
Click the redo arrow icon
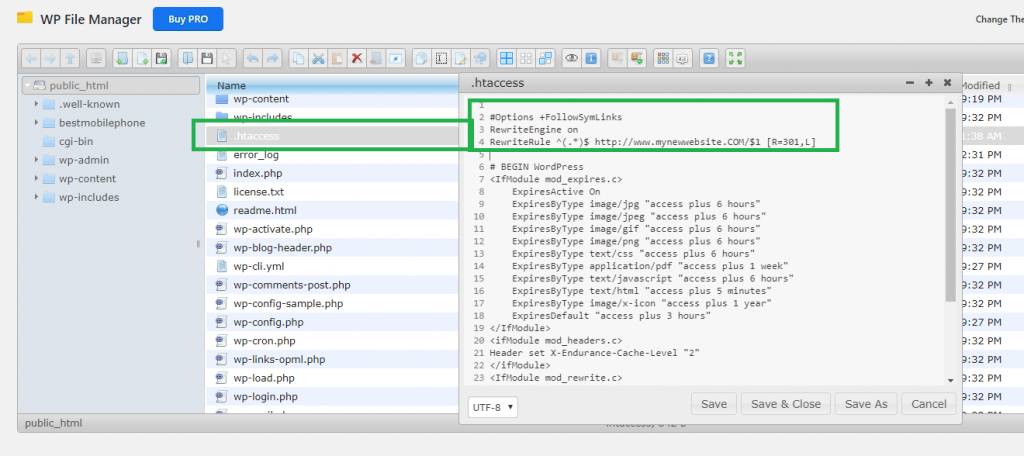(x=272, y=58)
